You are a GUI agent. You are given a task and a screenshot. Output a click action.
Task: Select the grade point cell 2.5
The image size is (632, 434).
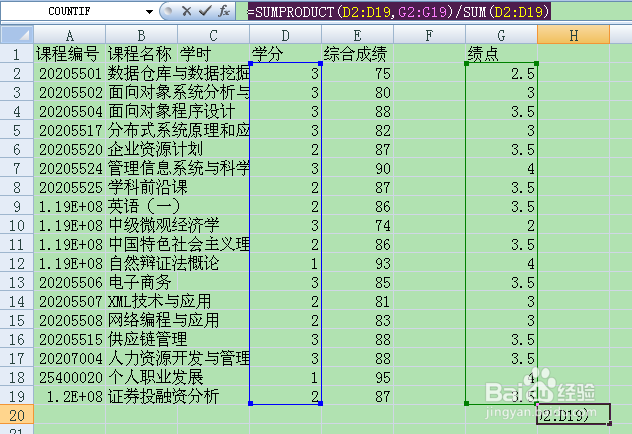(501, 73)
